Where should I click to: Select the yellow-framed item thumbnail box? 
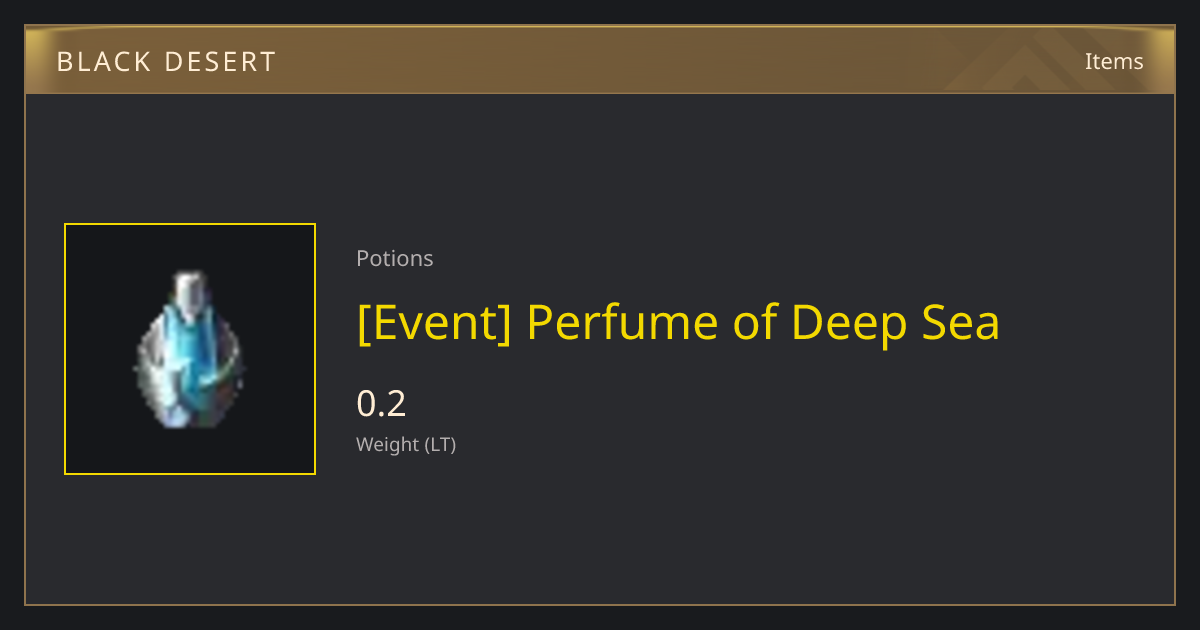coord(190,349)
